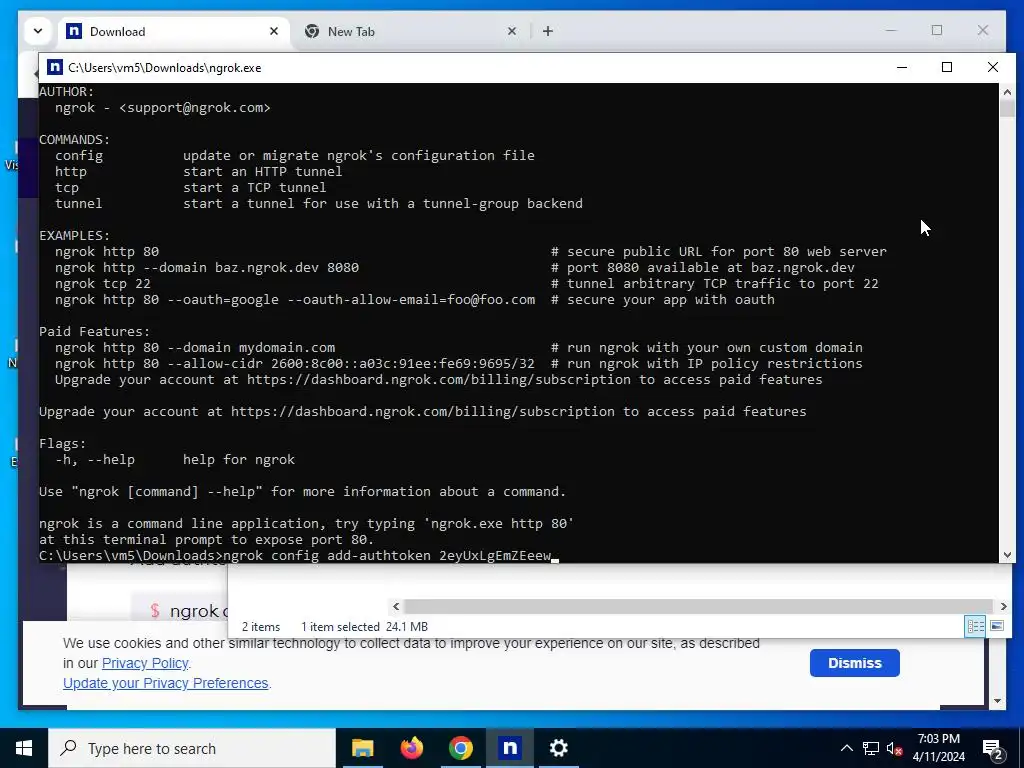Open the notification center icon
Screen dimensions: 1024x768
pyautogui.click(x=993, y=748)
